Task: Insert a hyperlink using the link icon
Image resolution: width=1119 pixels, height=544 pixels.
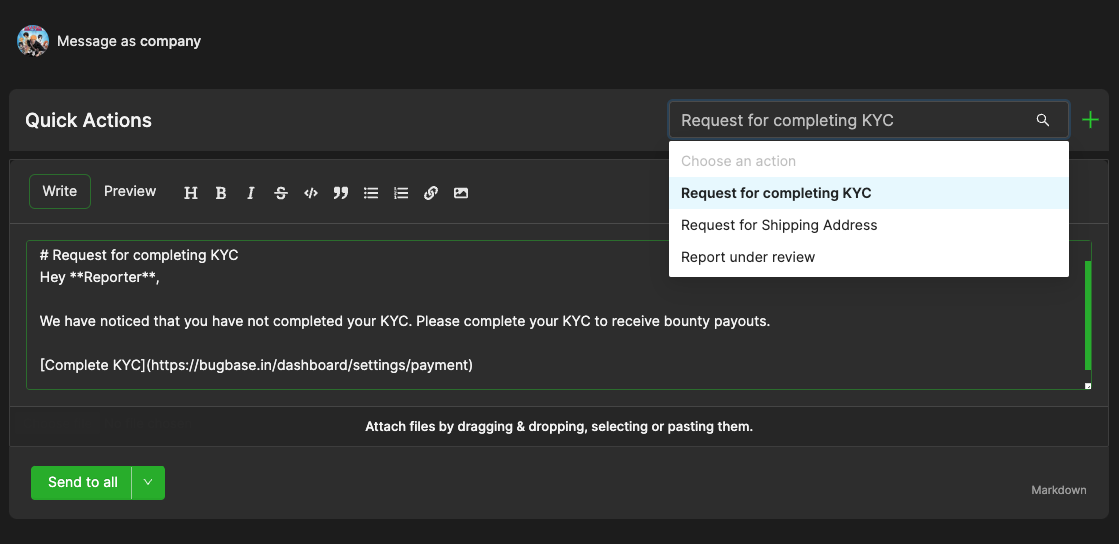Action: 431,193
